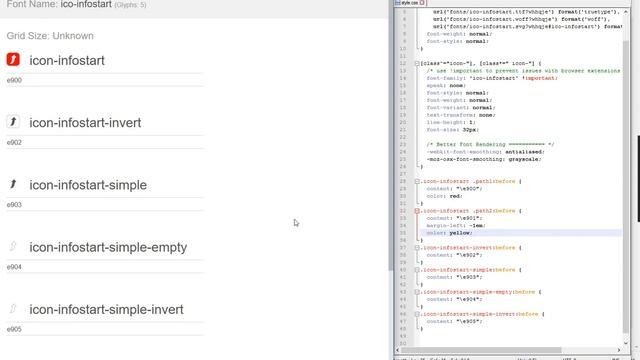Collapse the .icon-infostart-simple-empty:before block
The height and width of the screenshot is (360, 640).
[x=417, y=292]
